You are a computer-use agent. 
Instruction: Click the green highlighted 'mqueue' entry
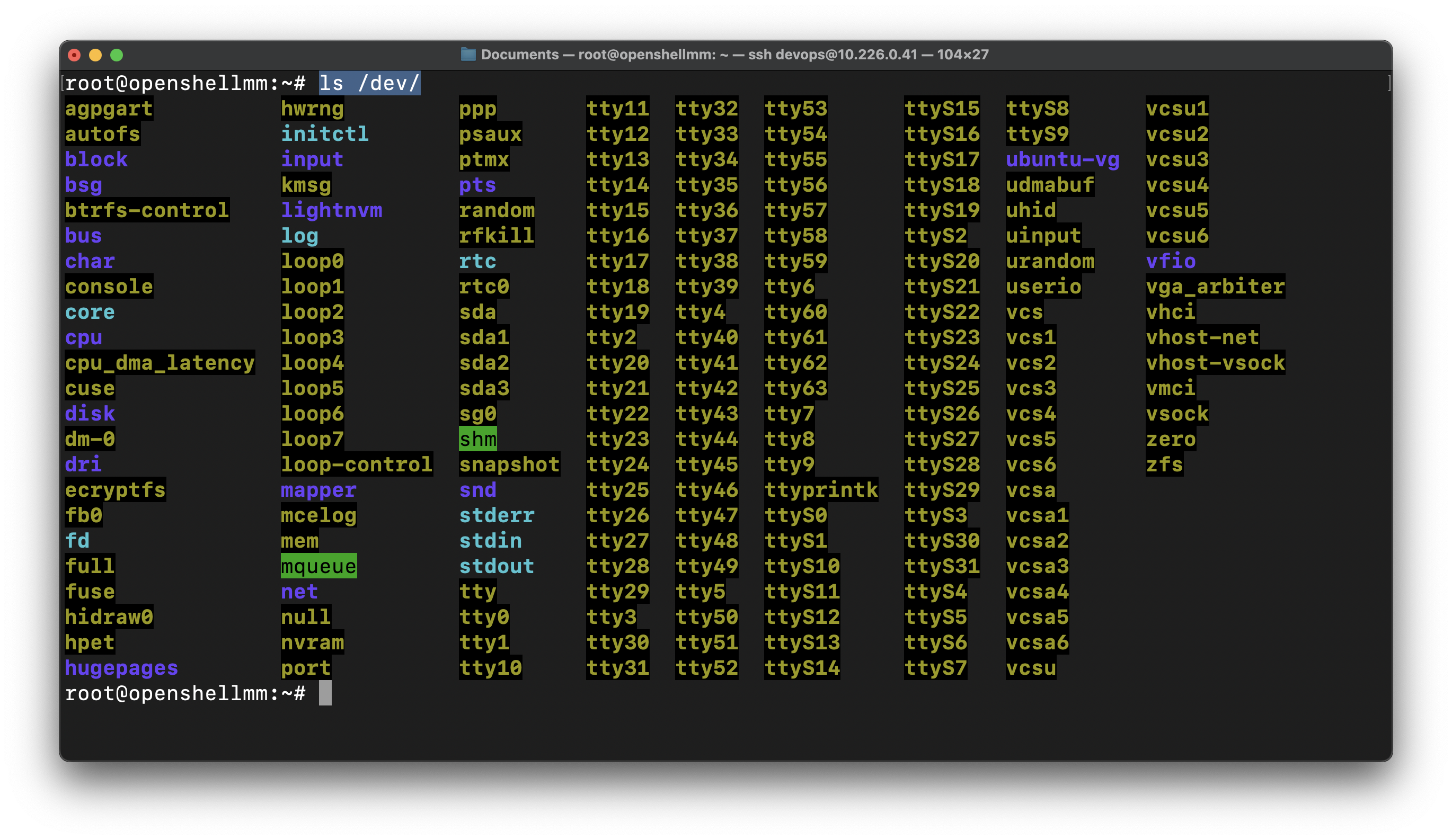click(318, 567)
